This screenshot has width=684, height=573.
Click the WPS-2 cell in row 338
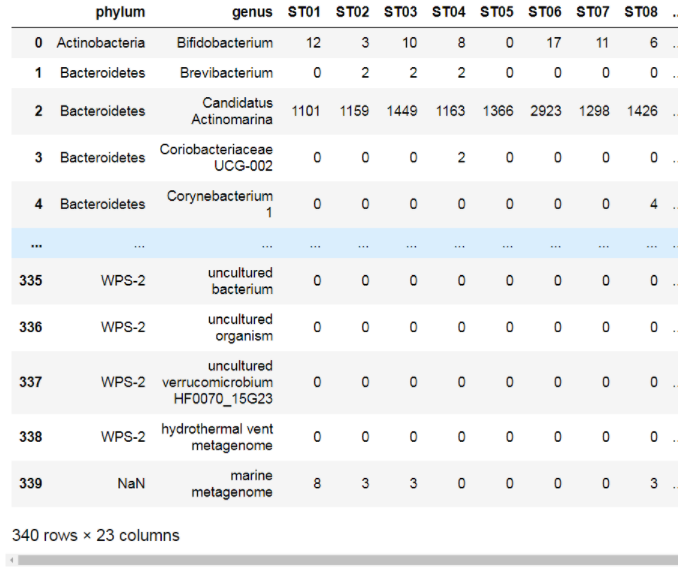pos(123,437)
